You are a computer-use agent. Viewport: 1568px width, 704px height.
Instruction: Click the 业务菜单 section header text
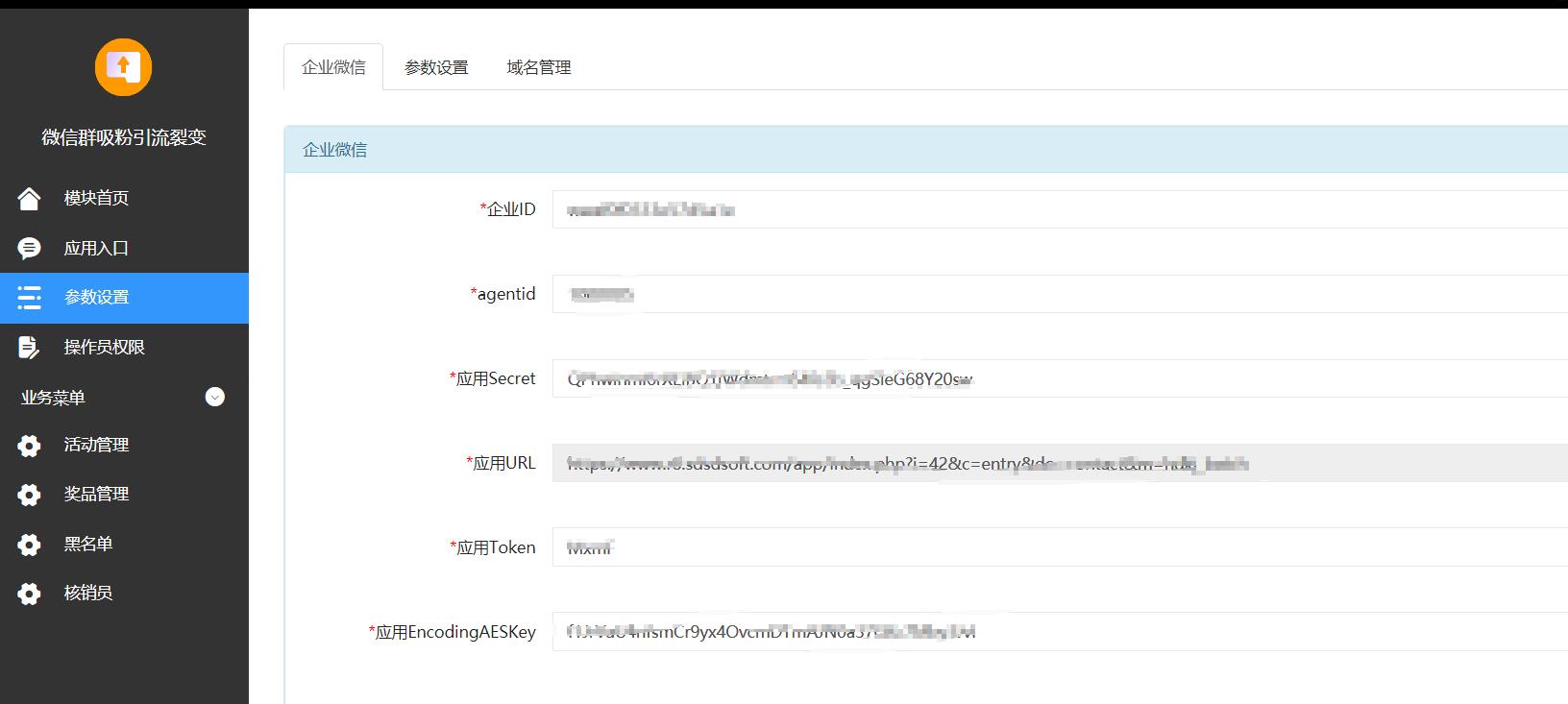tap(53, 398)
